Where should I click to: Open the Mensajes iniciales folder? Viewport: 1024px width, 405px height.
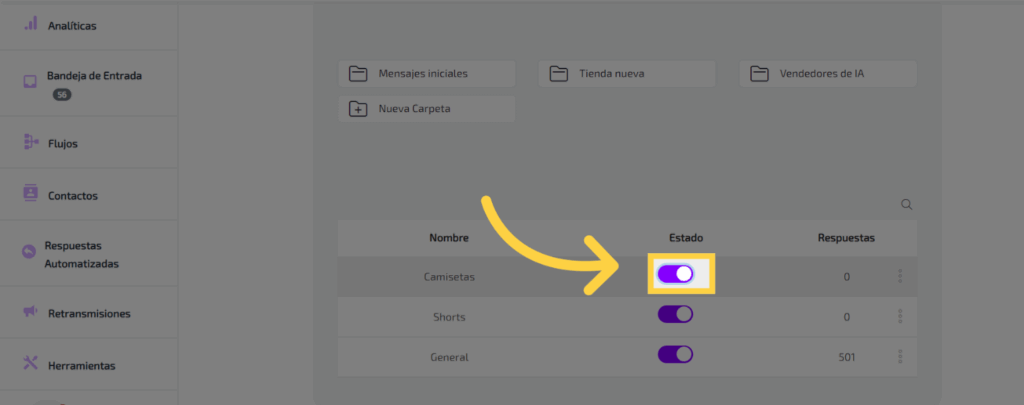pos(426,74)
